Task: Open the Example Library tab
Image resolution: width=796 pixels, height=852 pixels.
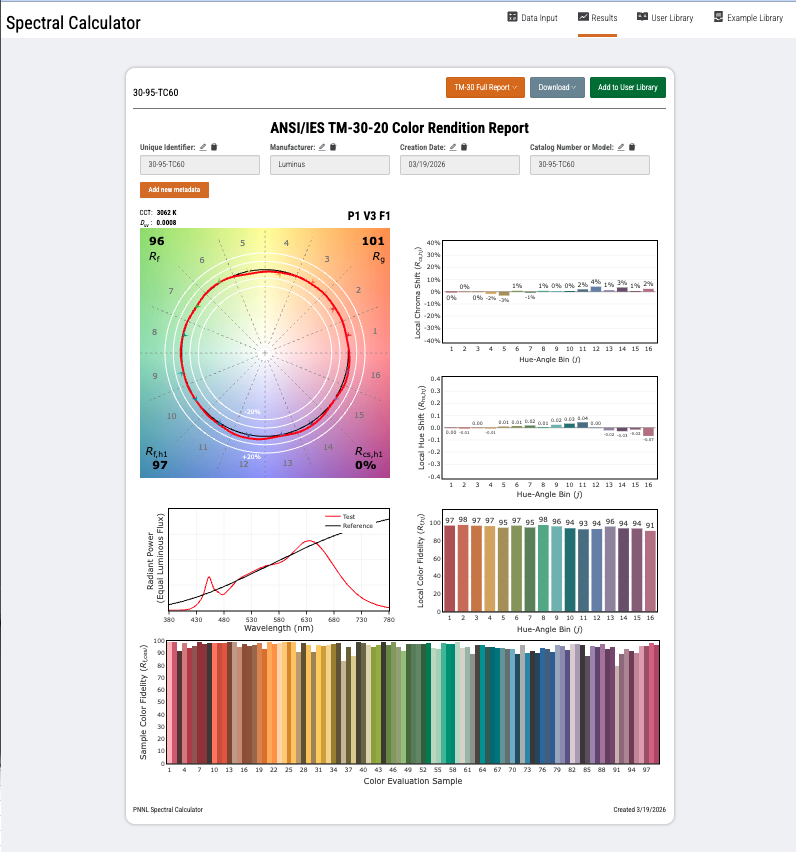Action: (748, 18)
